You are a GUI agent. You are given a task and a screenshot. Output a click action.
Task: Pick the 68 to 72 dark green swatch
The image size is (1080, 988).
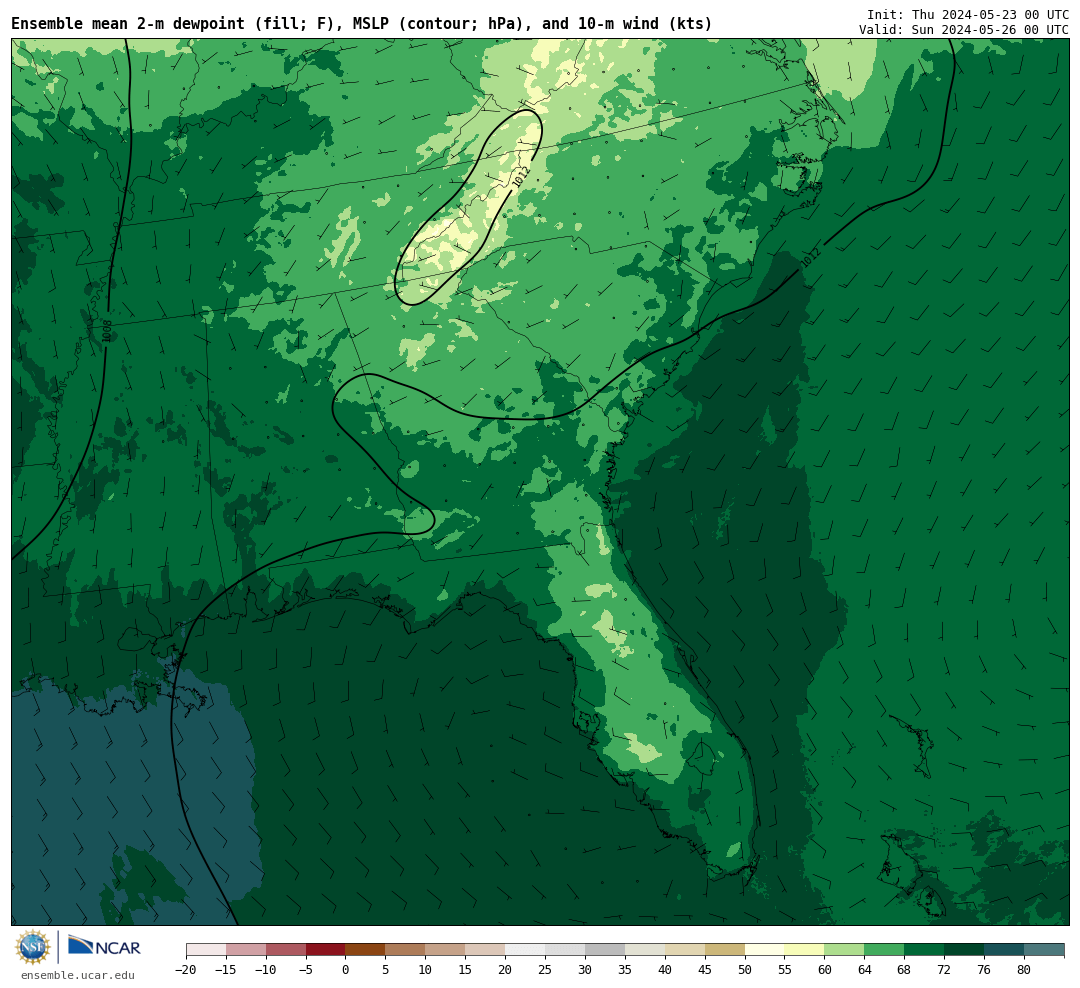pos(924,950)
